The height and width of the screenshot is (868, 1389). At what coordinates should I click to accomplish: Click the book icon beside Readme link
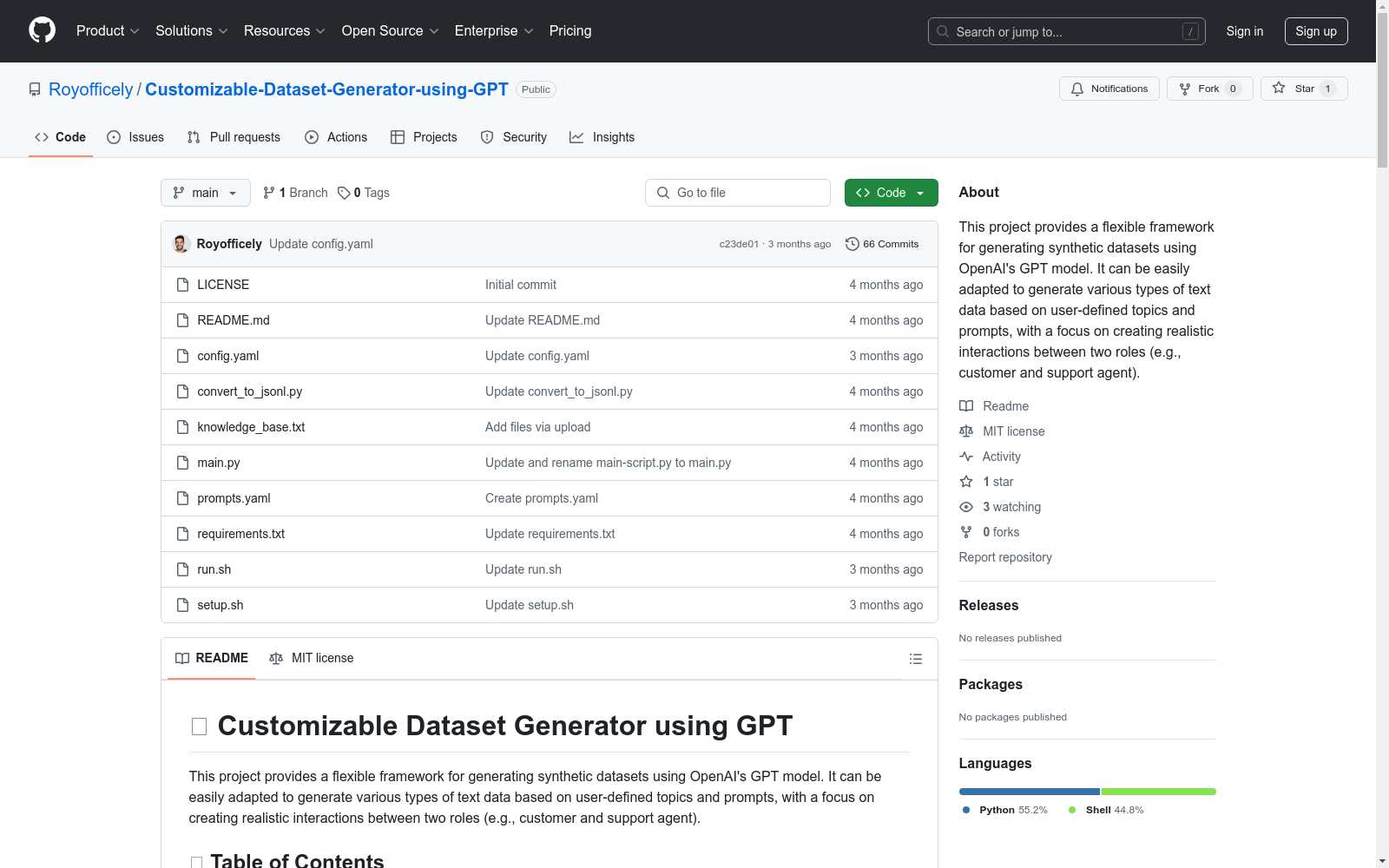point(966,406)
